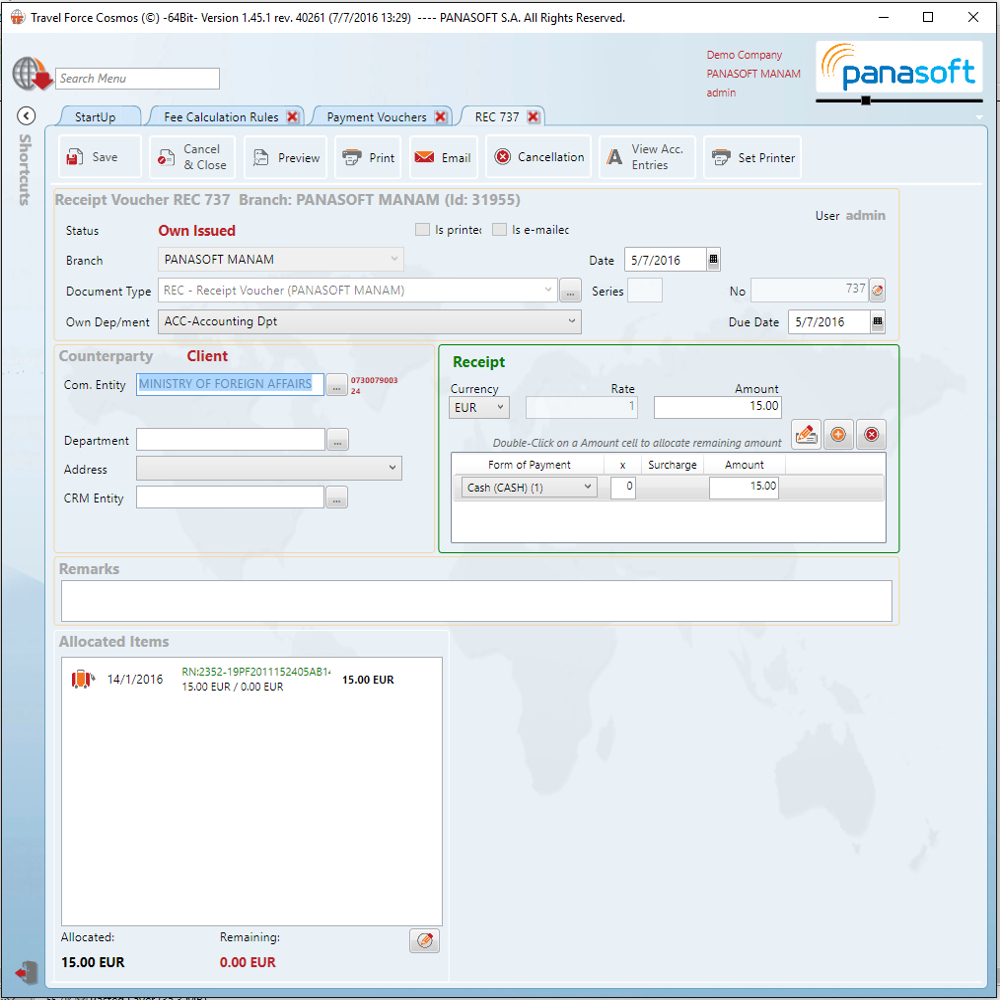
Task: Click the red delete payment row icon
Action: click(871, 435)
